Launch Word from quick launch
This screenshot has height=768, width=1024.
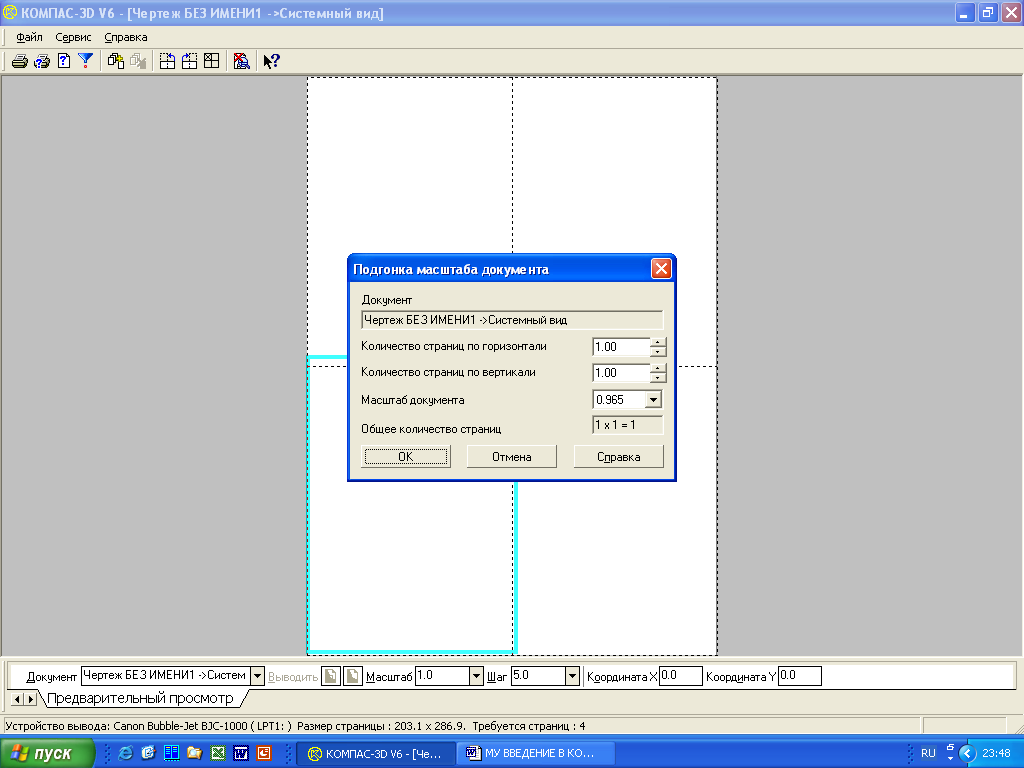tap(241, 753)
